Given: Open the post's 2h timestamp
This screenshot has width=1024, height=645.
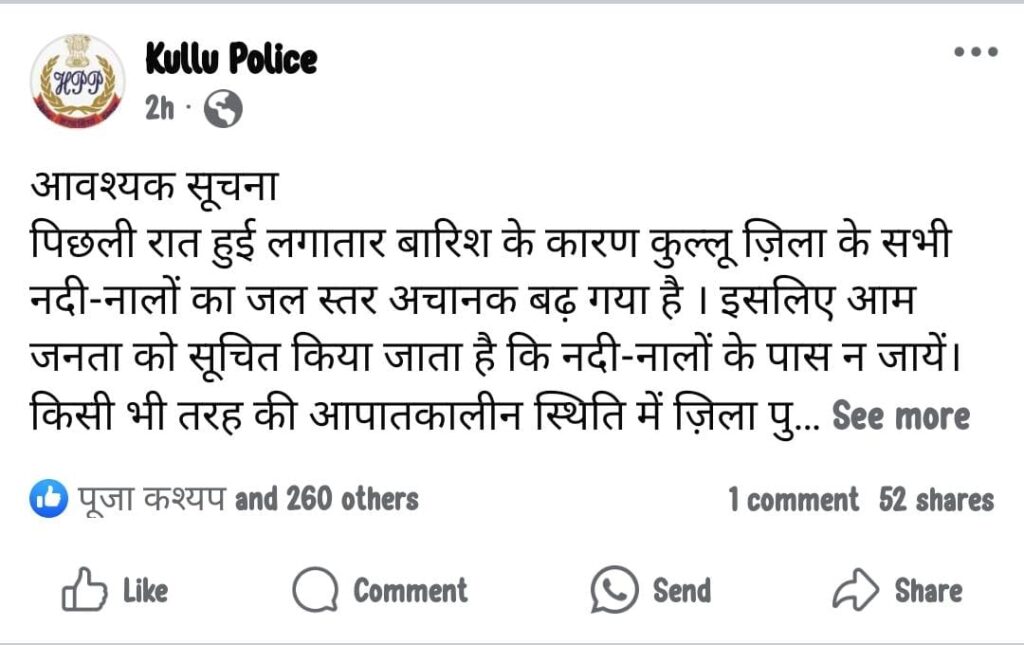Looking at the screenshot, I should [x=160, y=108].
